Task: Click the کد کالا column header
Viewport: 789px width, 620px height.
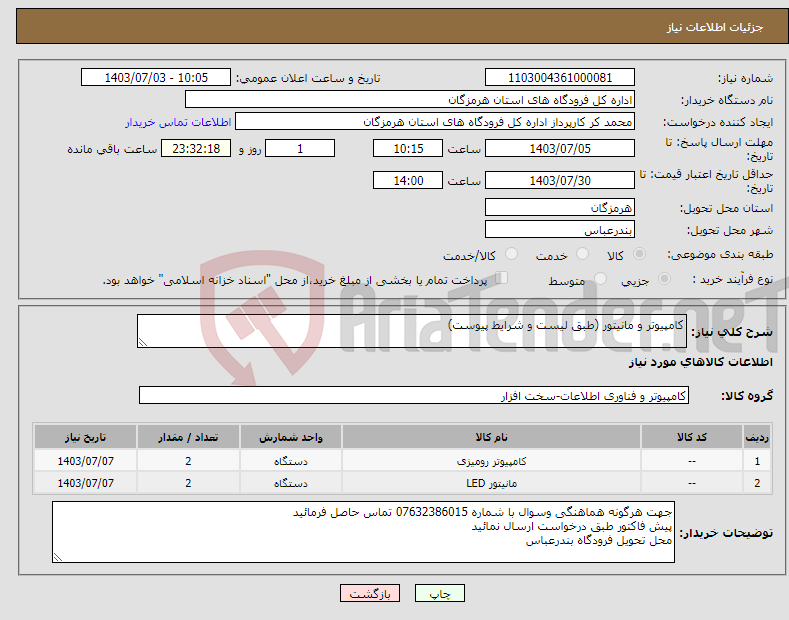Action: (692, 437)
